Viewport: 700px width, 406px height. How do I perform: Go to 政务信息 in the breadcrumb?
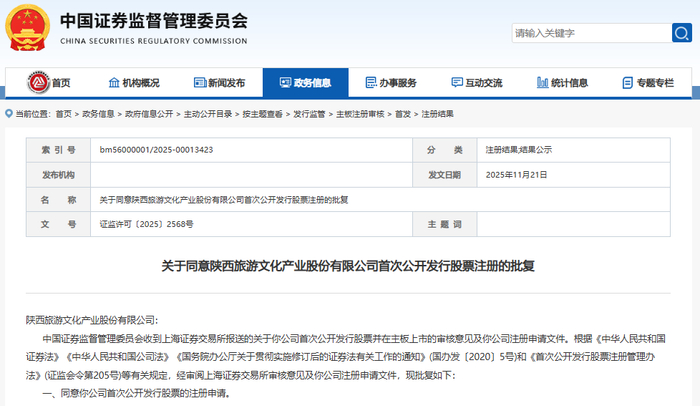[x=98, y=114]
